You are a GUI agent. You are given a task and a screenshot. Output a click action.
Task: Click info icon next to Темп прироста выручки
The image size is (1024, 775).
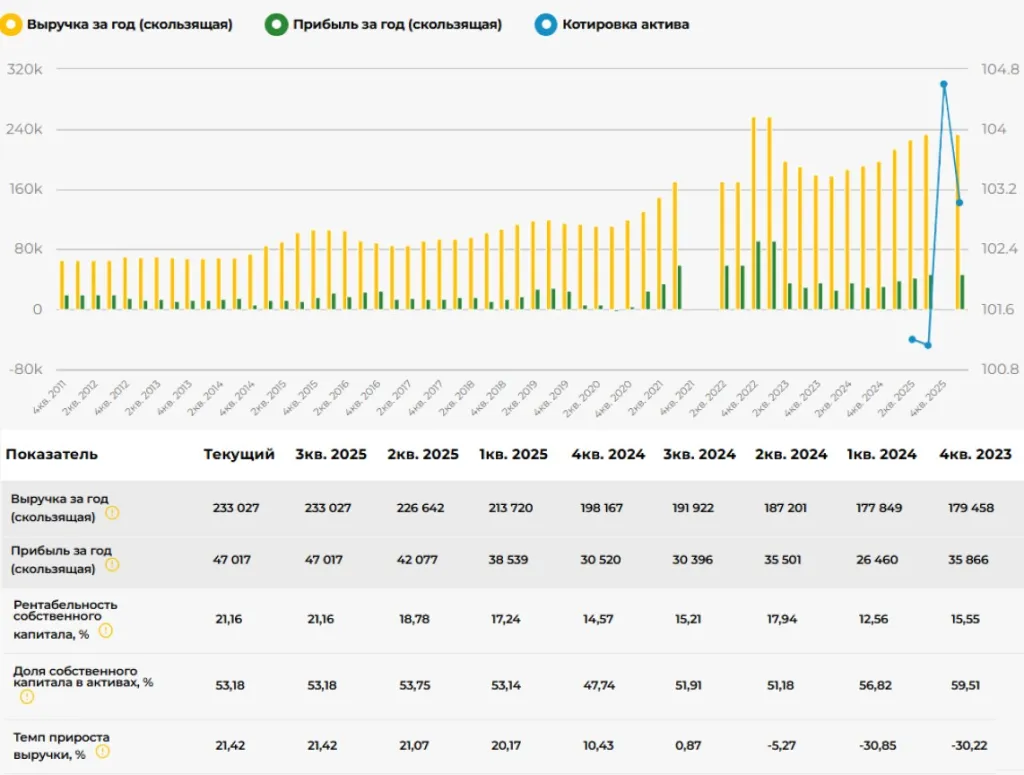pos(102,752)
